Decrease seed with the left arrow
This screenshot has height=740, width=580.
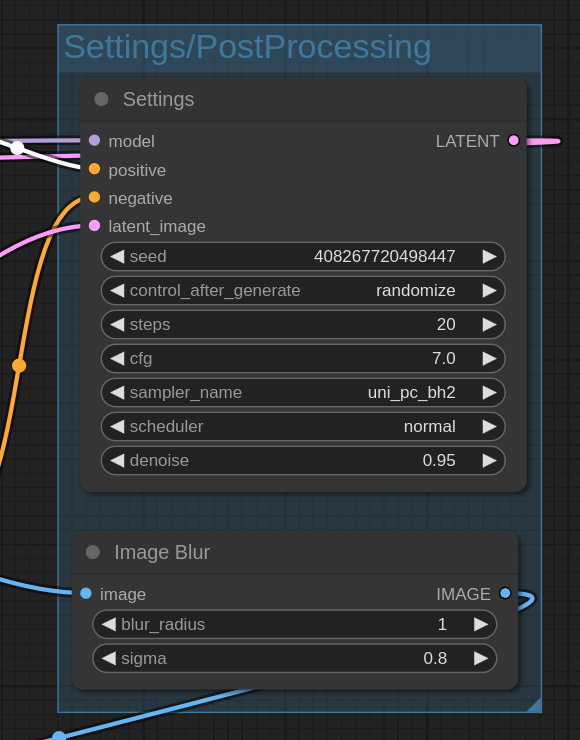point(117,257)
